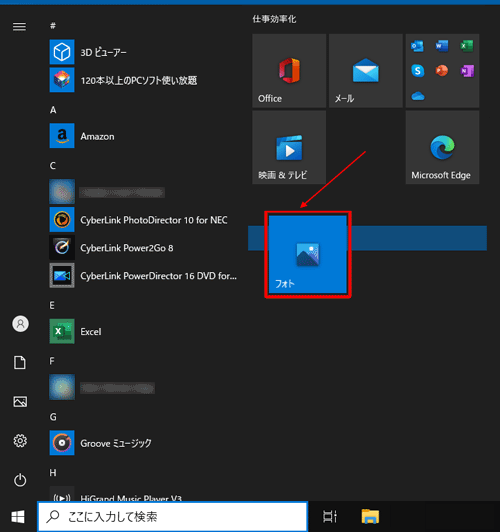Jump via the # section header

53,26
